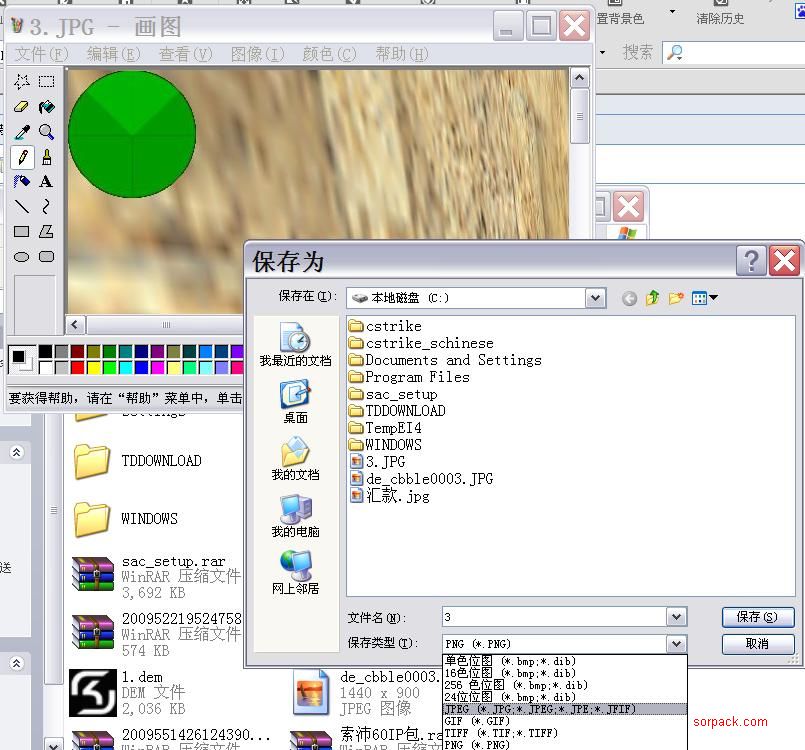Choose the Curve tool
The width and height of the screenshot is (805, 750).
pos(45,206)
